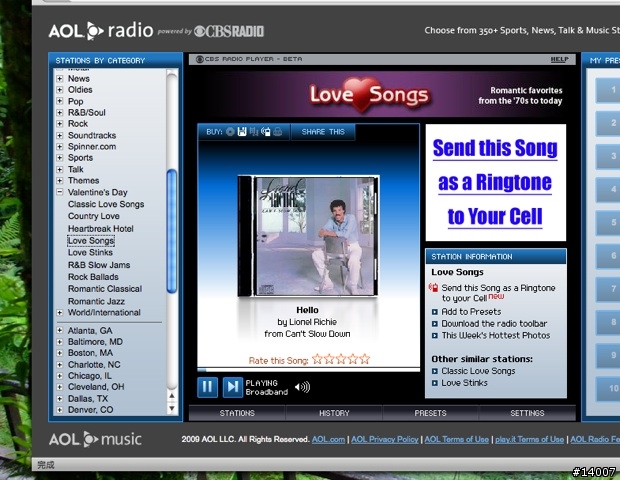620x480 pixels.
Task: Click bullet icon beside This Week's Hottest Photos
Action: [435, 336]
